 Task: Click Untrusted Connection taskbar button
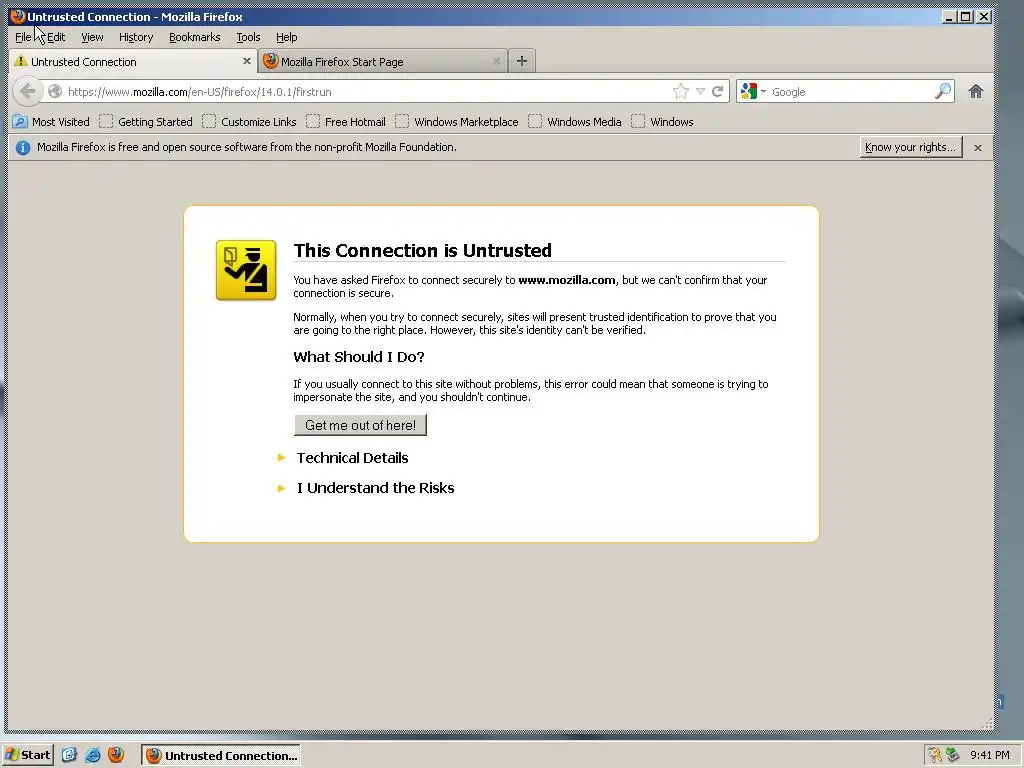tap(221, 756)
